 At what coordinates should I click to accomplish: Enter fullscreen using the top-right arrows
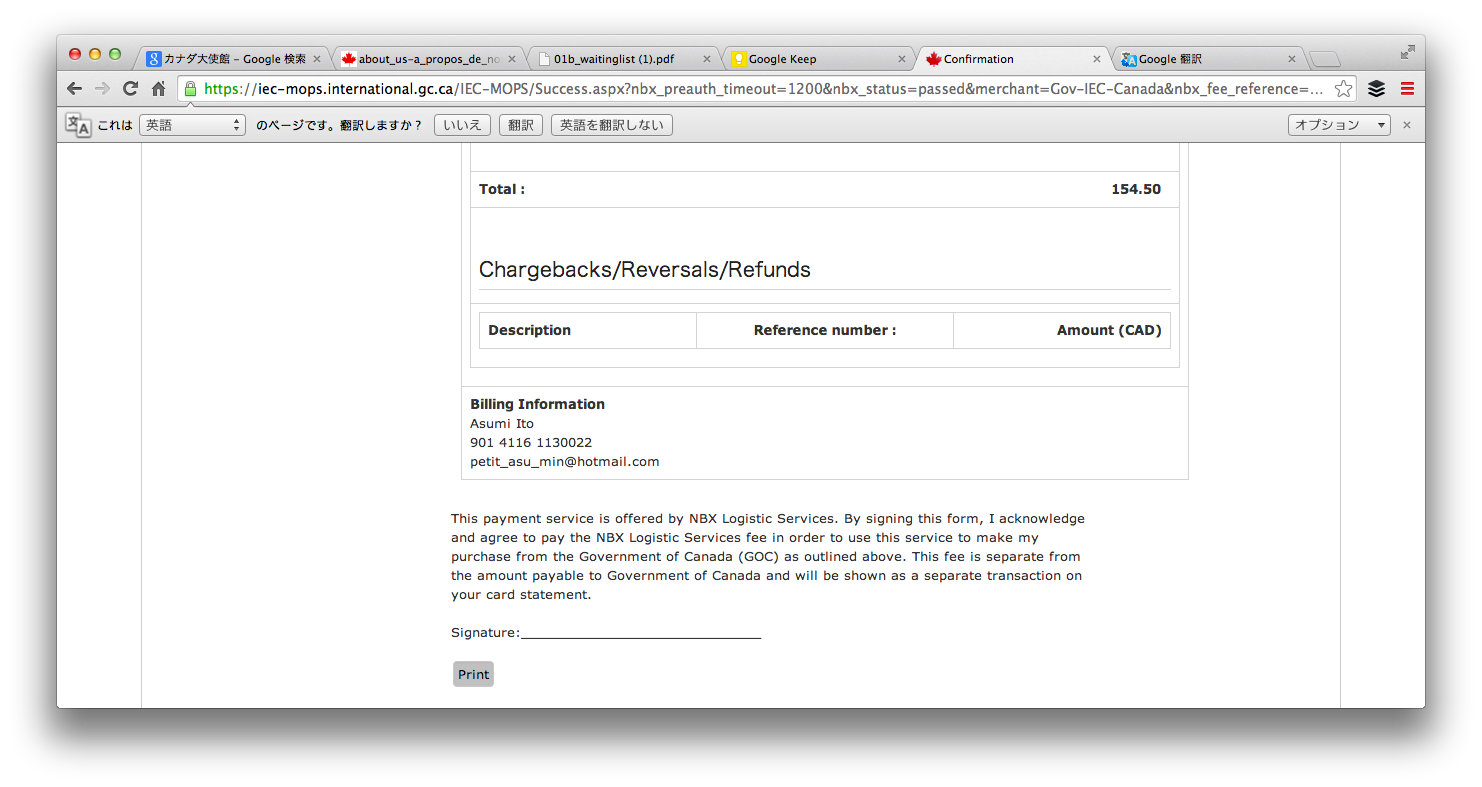(1407, 52)
